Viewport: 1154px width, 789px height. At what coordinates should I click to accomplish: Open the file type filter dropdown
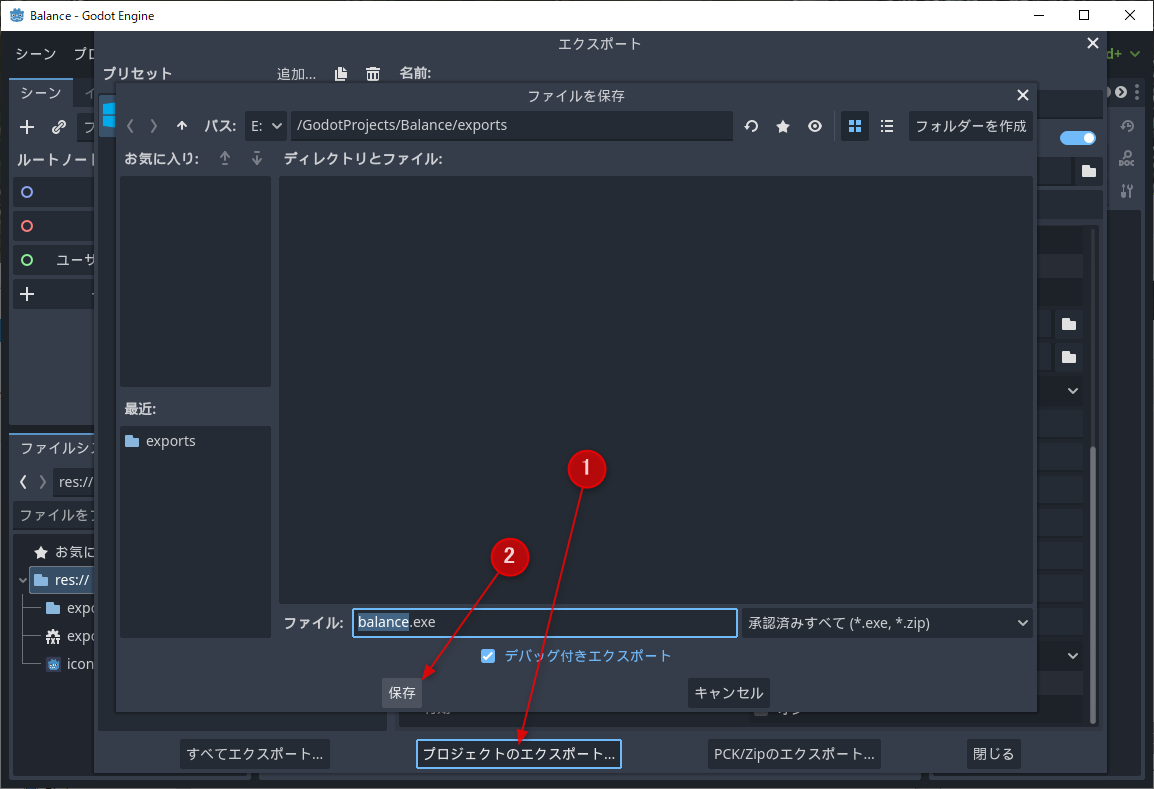(x=885, y=623)
